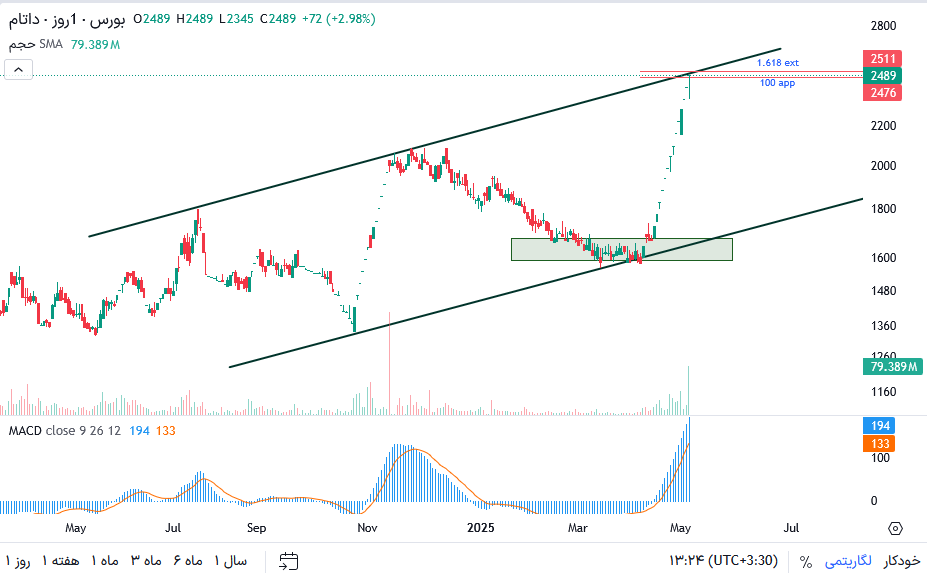The width and height of the screenshot is (927, 580).
Task: Click the green 2489 current price label
Action: tap(882, 76)
